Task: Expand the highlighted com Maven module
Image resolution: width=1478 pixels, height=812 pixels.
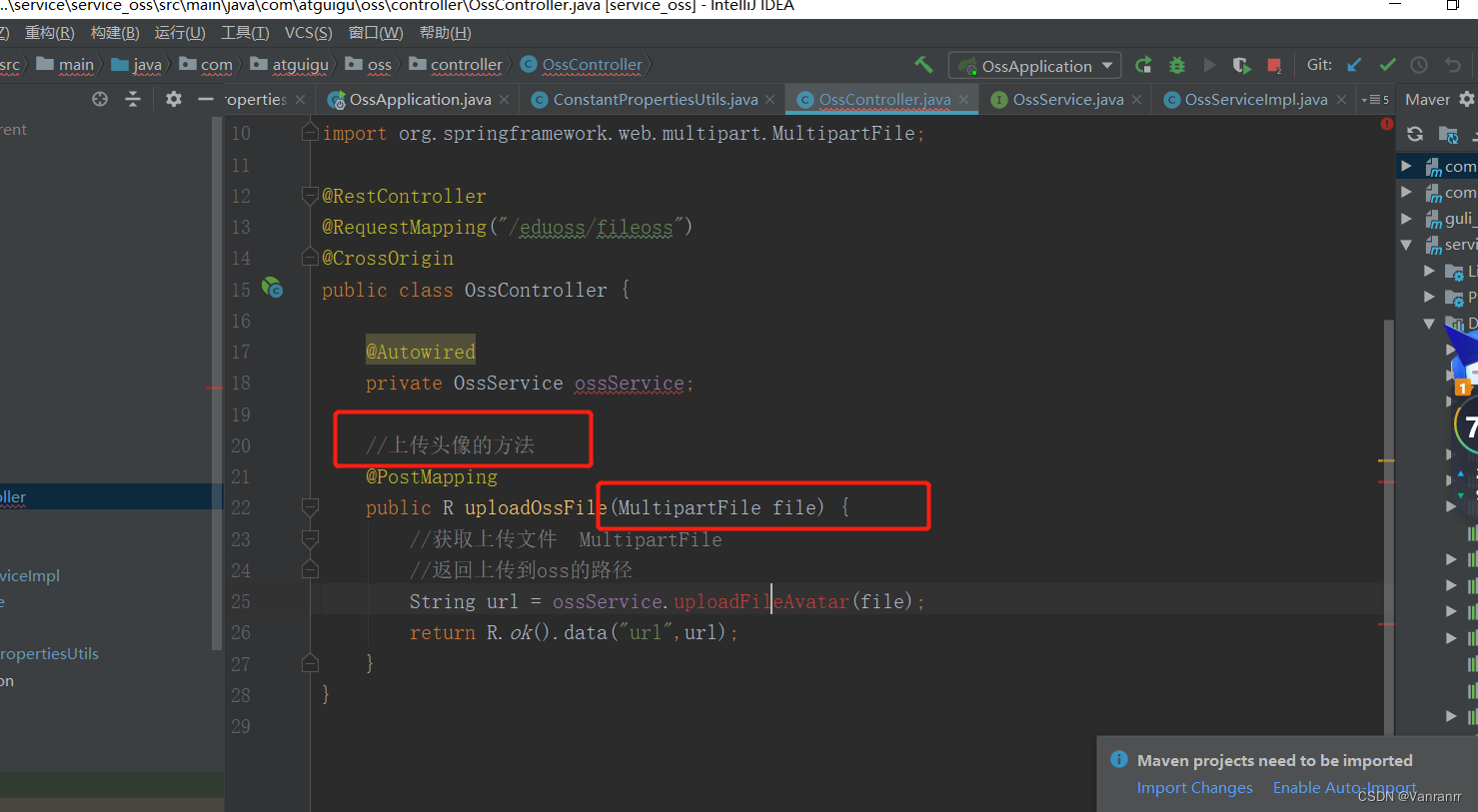Action: pyautogui.click(x=1406, y=166)
